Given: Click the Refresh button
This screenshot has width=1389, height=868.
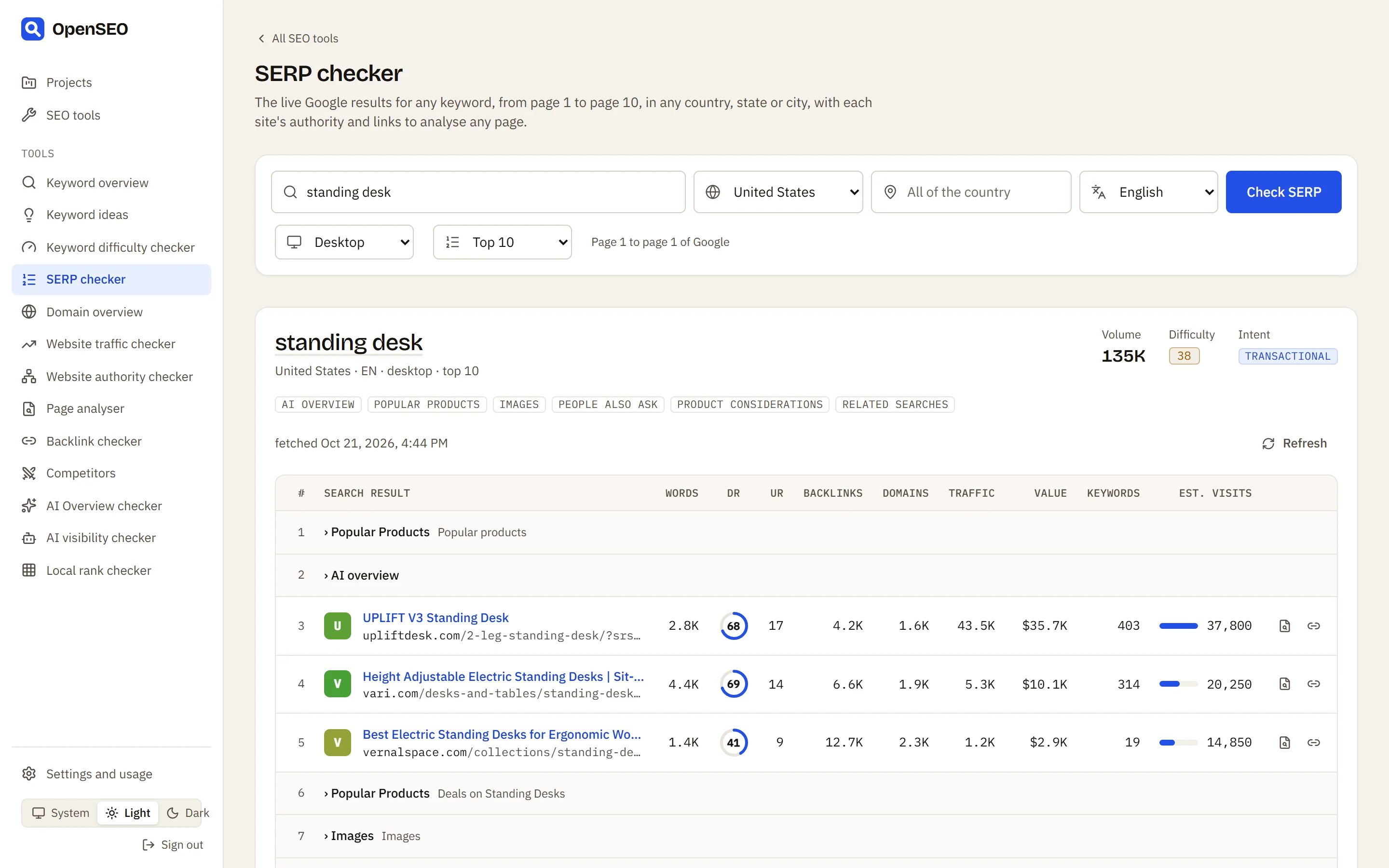Looking at the screenshot, I should (1294, 443).
